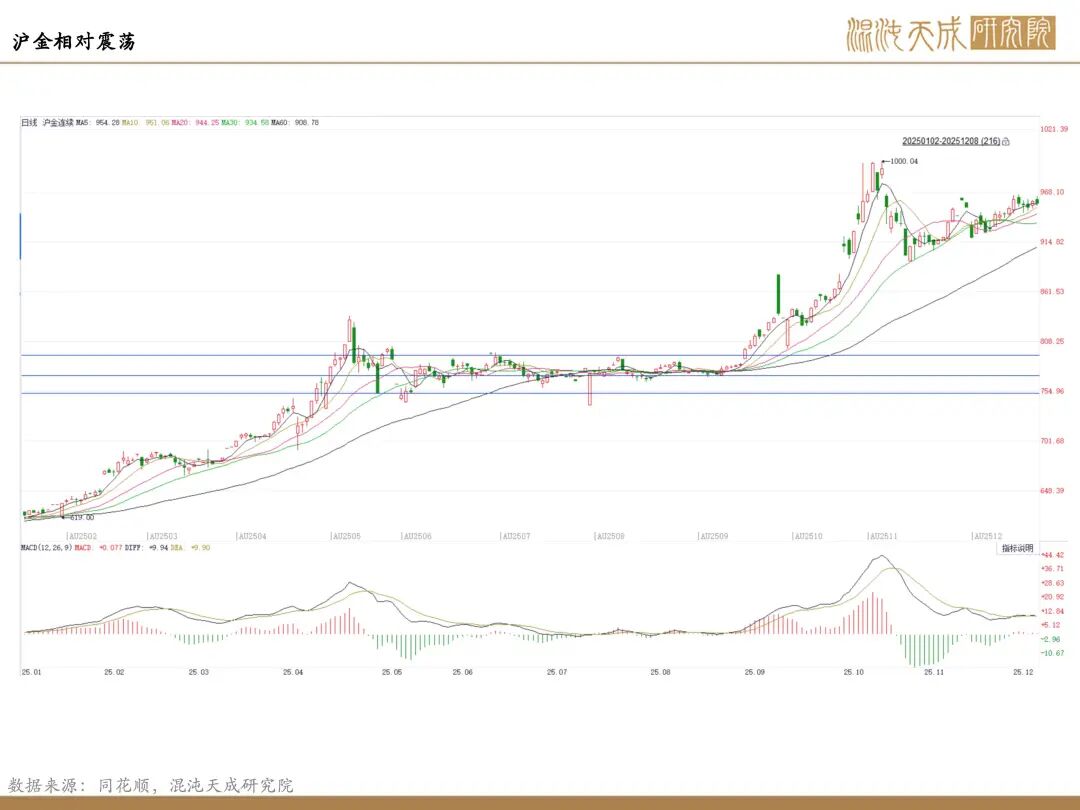Click the AU2512 contract marker
Screen dimensions: 1080x810
pos(988,536)
